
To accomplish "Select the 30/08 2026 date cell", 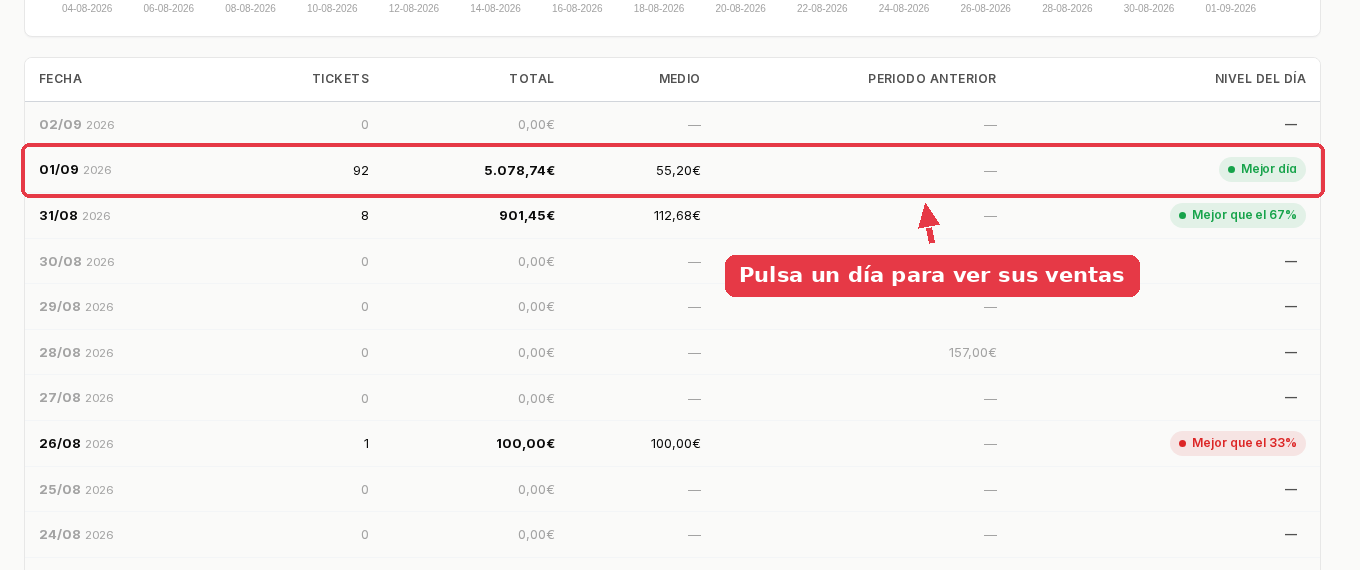I will tap(77, 261).
